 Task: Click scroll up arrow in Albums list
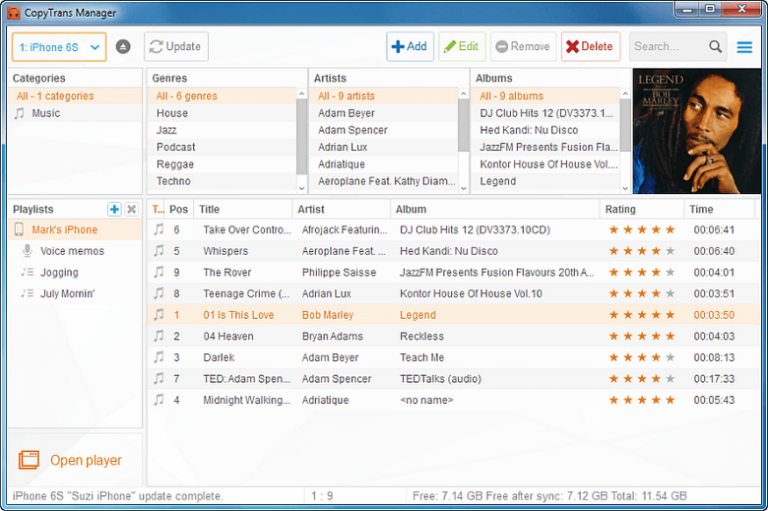[625, 93]
